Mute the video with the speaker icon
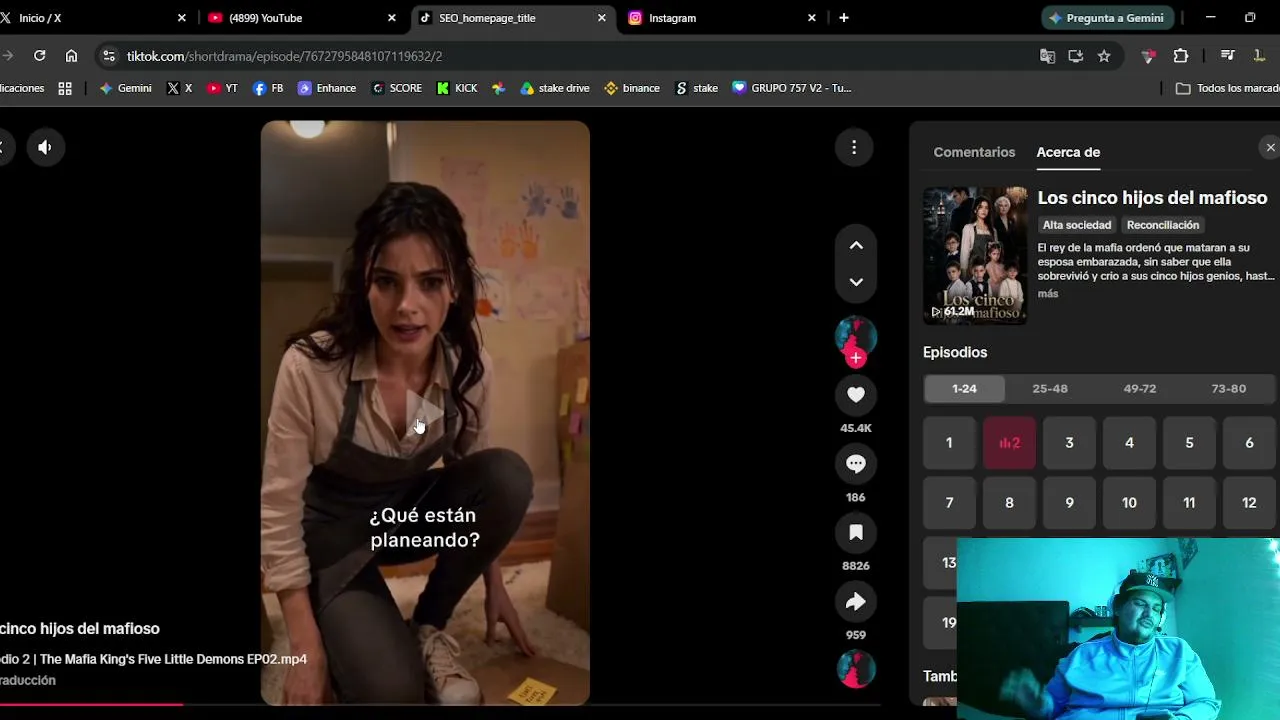Image resolution: width=1280 pixels, height=720 pixels. coord(45,147)
